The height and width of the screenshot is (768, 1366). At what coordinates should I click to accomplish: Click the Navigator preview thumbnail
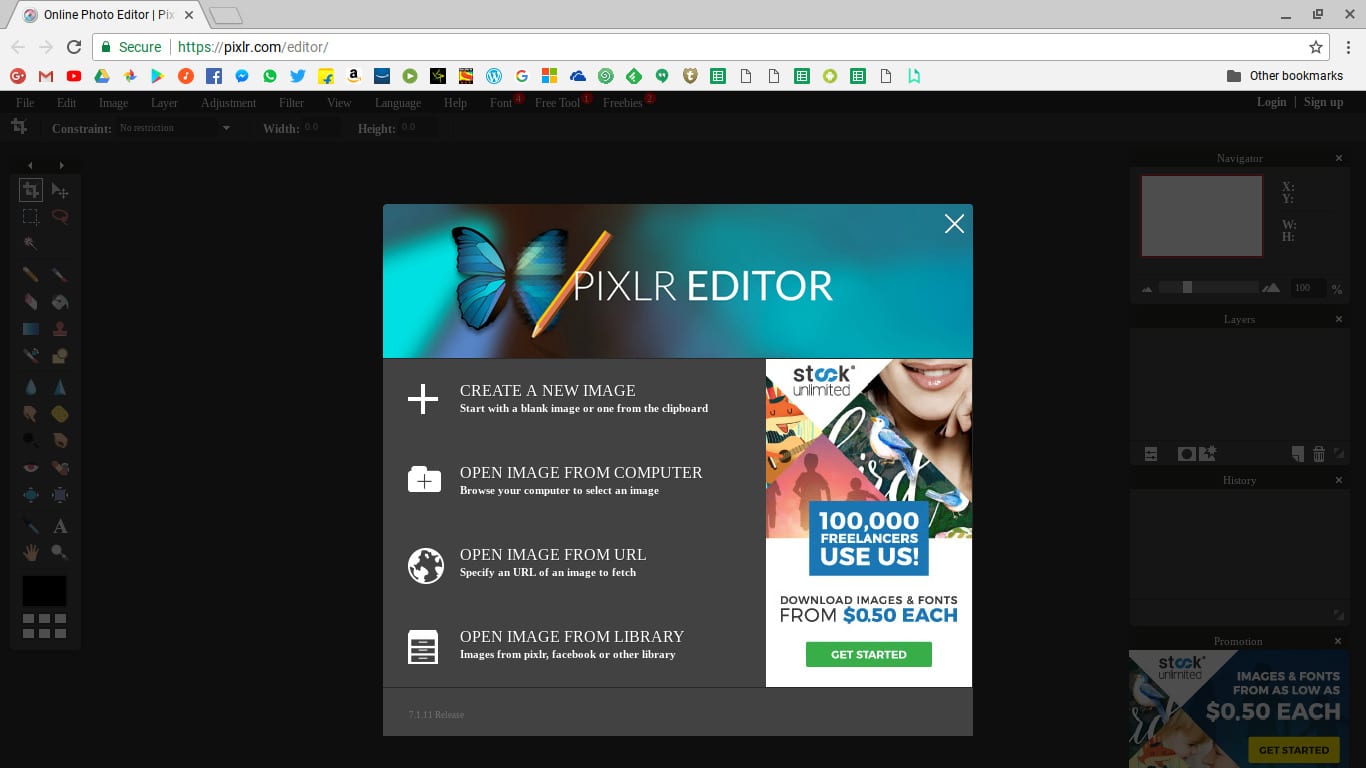pyautogui.click(x=1201, y=216)
